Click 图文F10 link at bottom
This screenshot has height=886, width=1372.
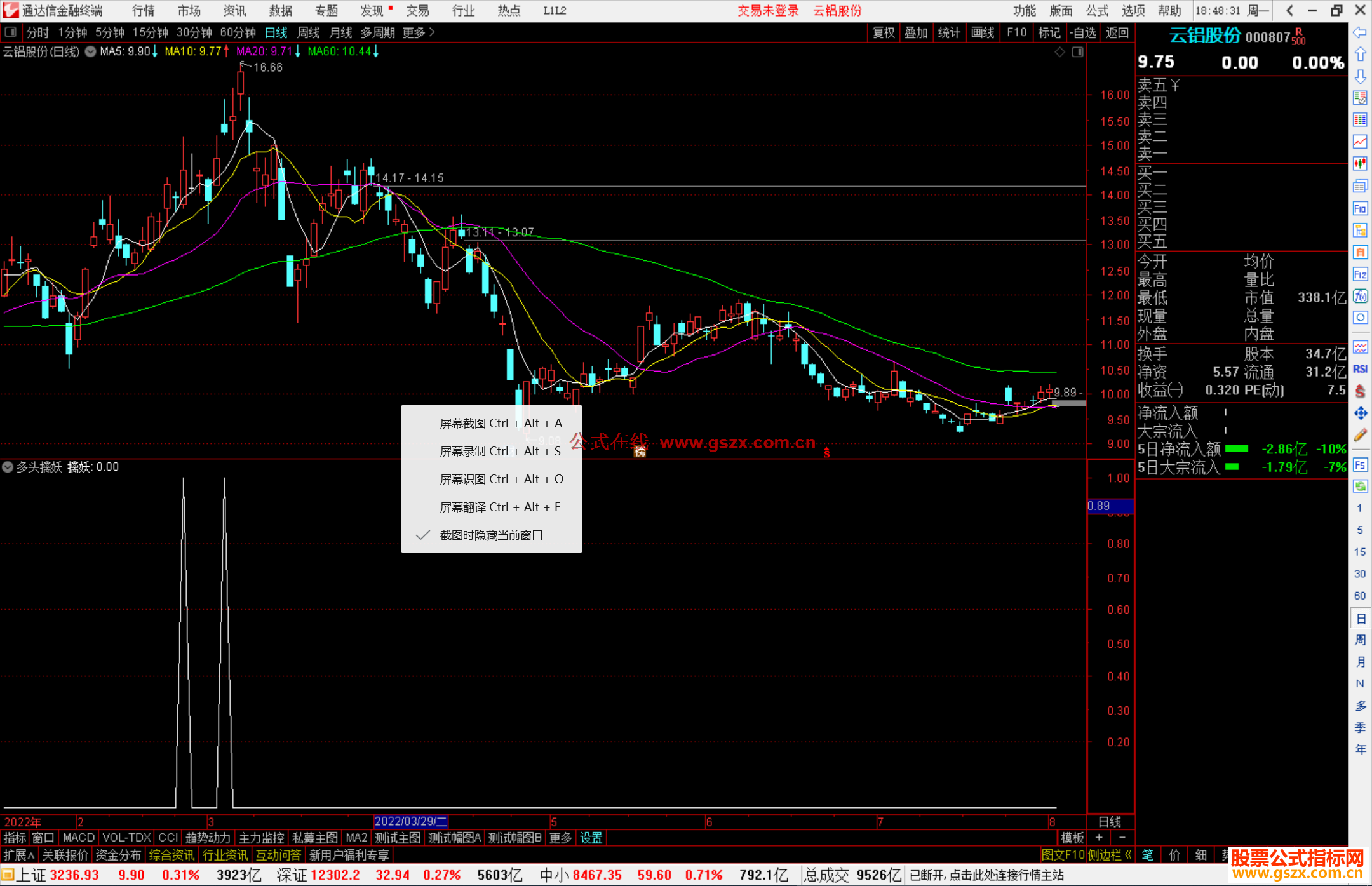(1063, 855)
